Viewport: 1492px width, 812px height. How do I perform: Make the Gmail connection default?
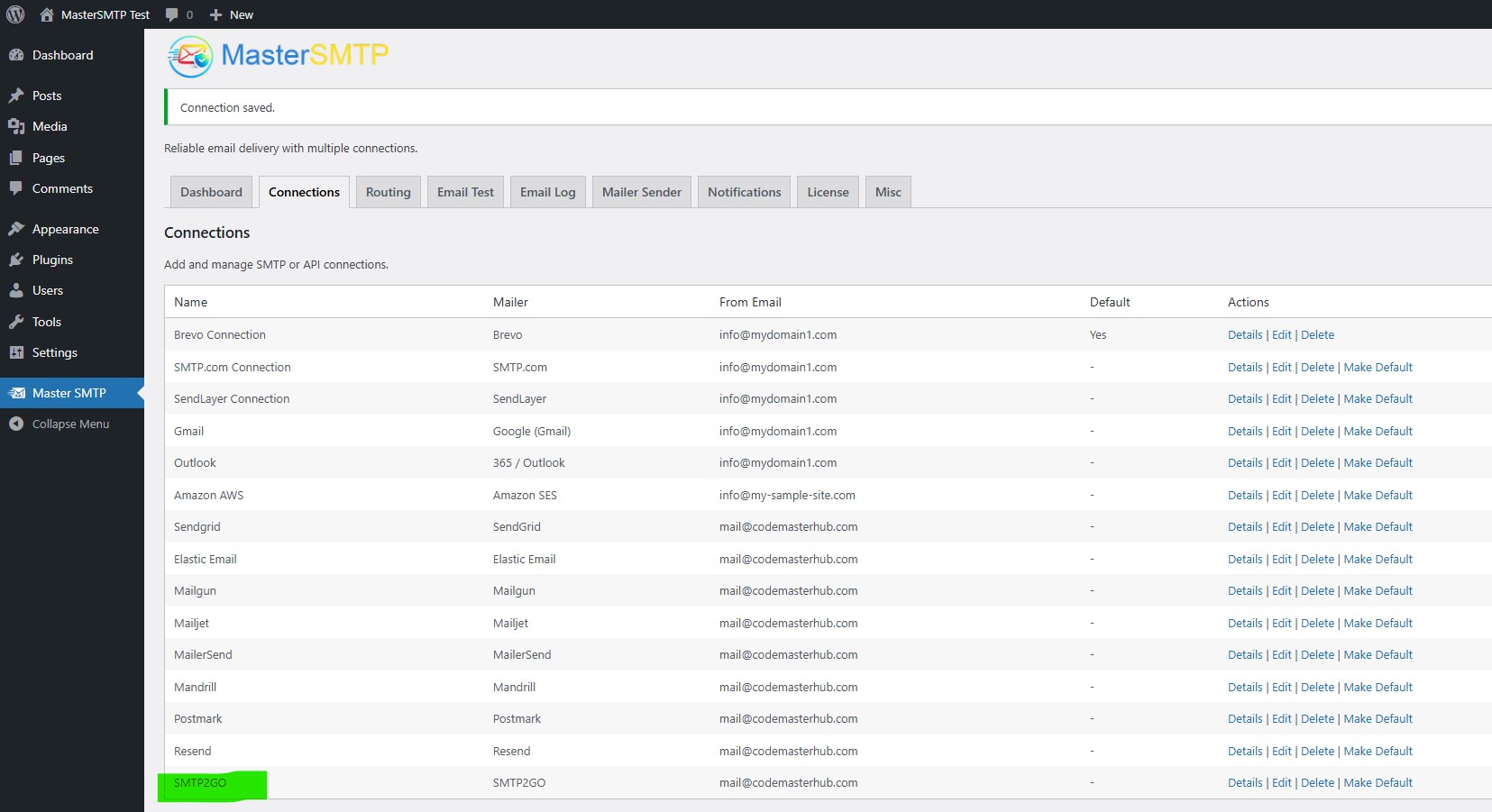(x=1378, y=431)
